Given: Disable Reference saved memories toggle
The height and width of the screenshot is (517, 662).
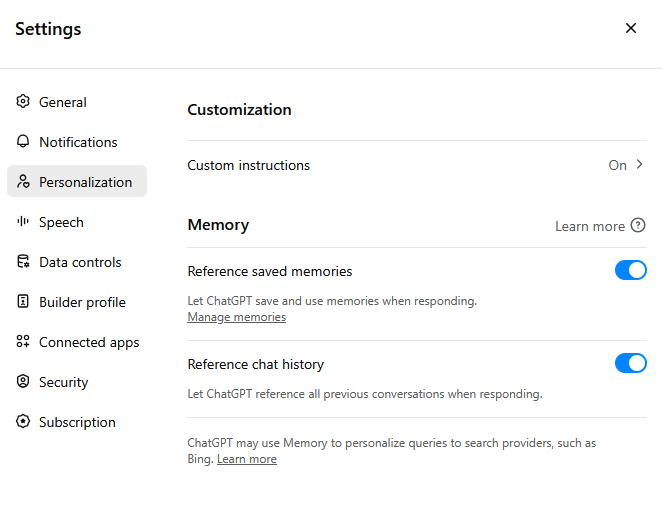Looking at the screenshot, I should [630, 270].
